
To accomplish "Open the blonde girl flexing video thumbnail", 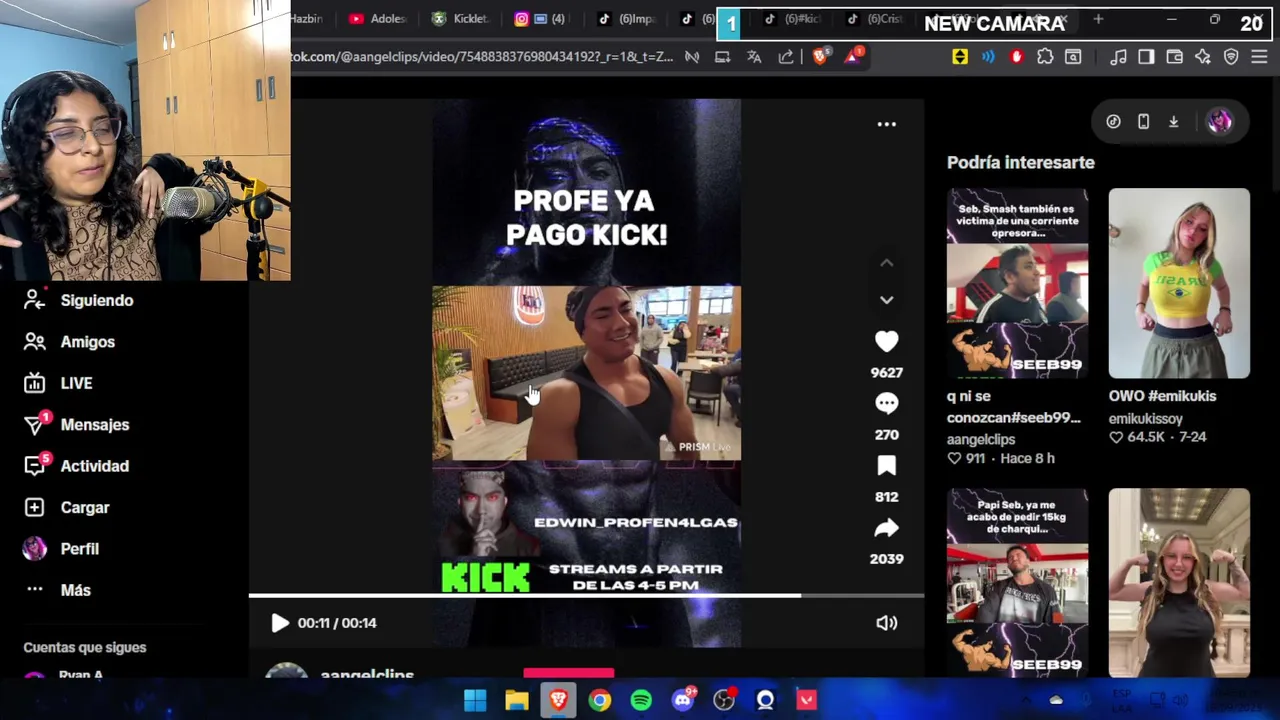I will [1179, 583].
